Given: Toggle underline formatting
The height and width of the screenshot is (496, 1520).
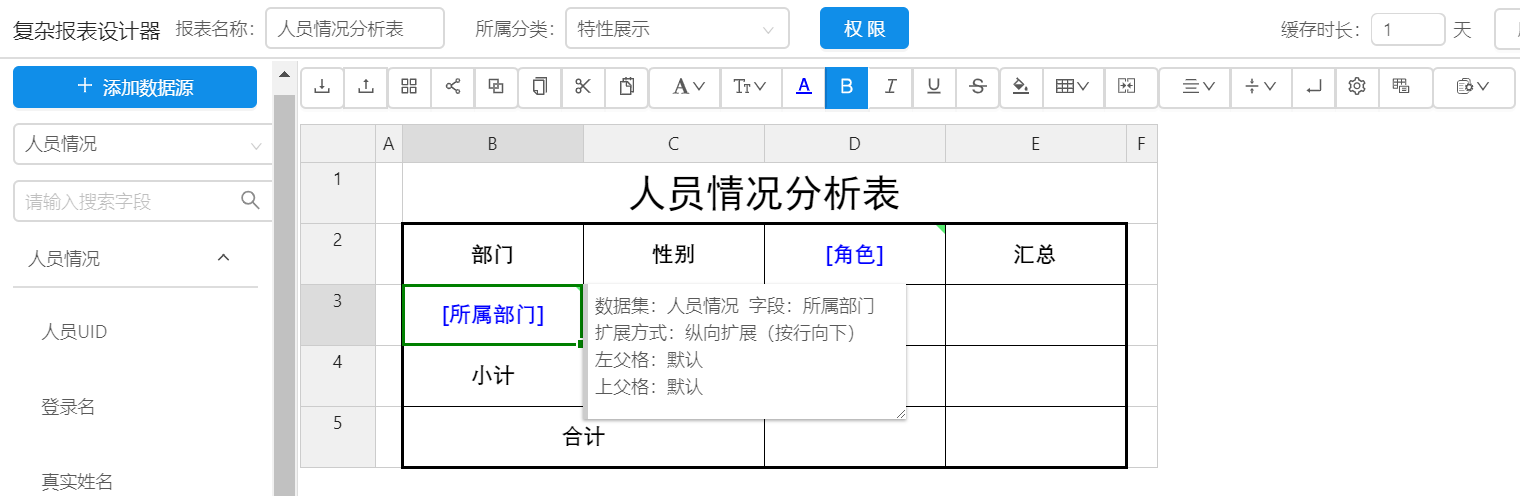Looking at the screenshot, I should pyautogui.click(x=934, y=87).
